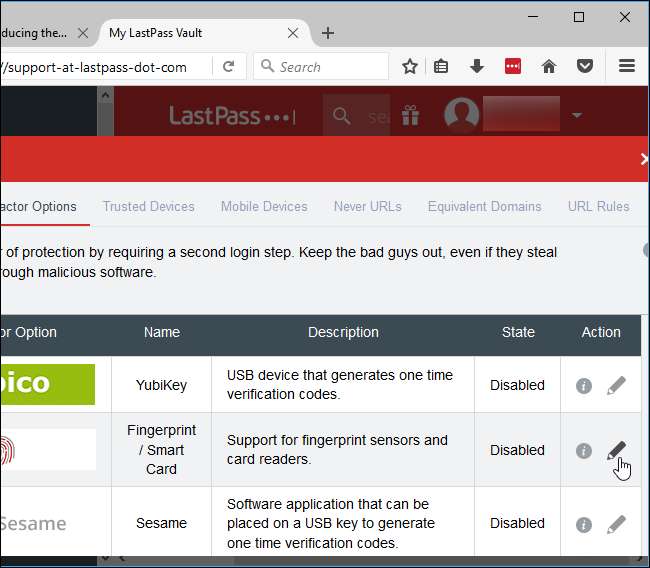Screen dimensions: 650x568
Task: Select the Multifactor Options tab
Action: click(x=39, y=206)
